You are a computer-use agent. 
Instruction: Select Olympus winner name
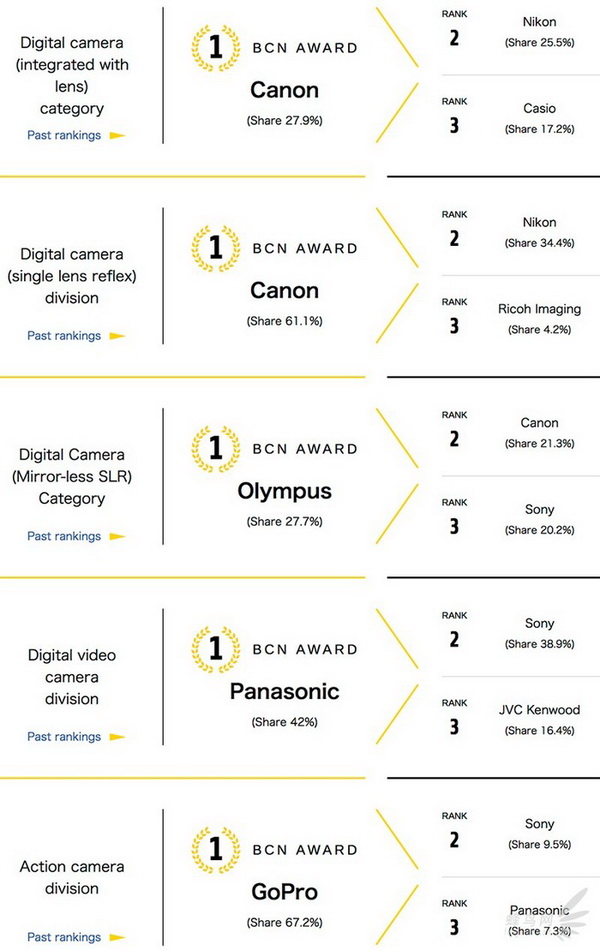click(285, 491)
